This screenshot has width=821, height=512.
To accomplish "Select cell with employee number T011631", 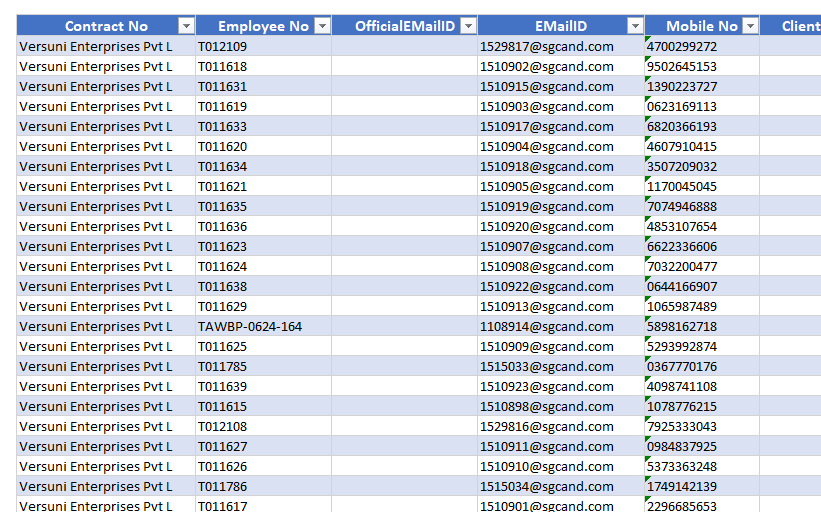I will pos(263,86).
